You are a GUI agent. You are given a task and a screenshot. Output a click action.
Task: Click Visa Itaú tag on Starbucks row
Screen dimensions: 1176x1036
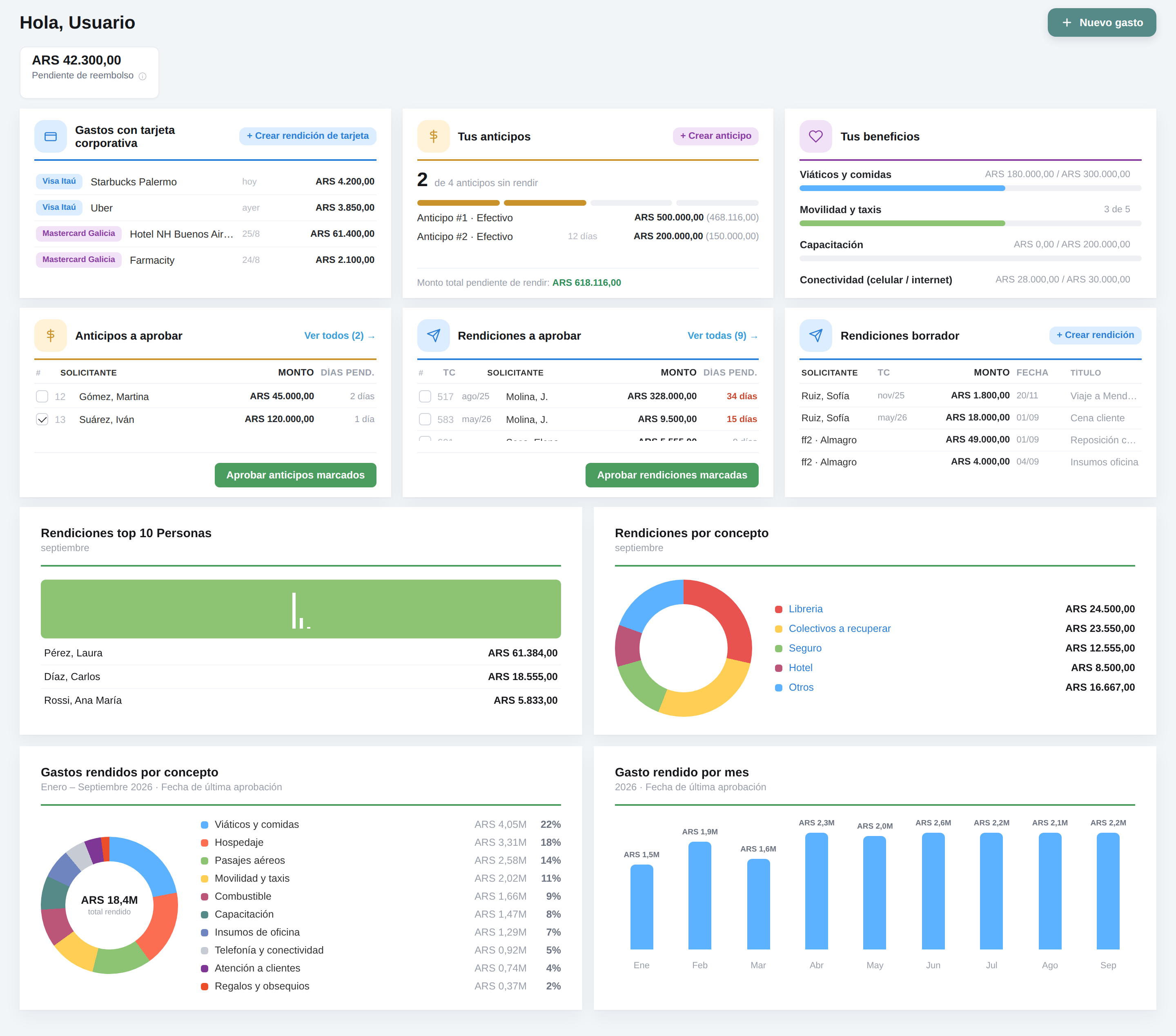pos(59,181)
